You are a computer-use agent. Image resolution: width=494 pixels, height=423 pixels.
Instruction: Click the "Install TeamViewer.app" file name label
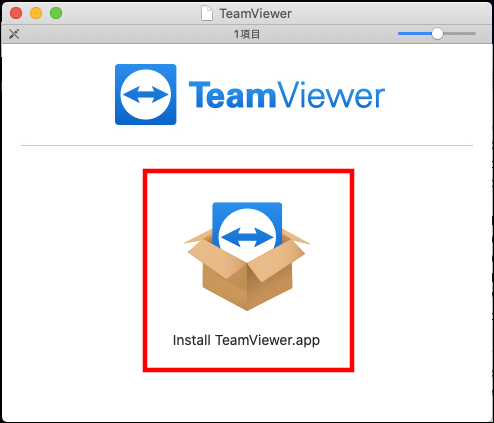coord(246,340)
